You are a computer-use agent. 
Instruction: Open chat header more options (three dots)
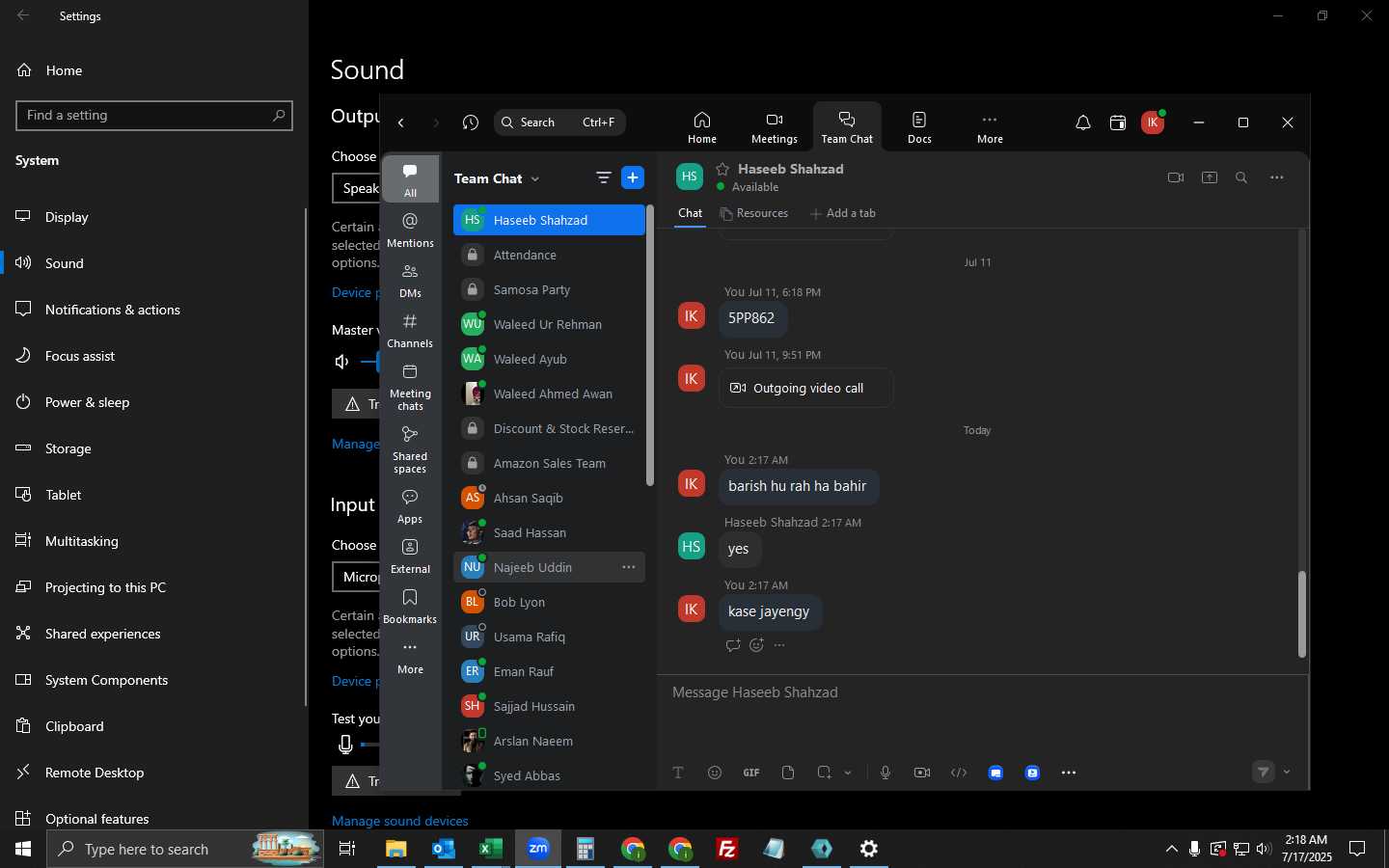(x=1277, y=177)
